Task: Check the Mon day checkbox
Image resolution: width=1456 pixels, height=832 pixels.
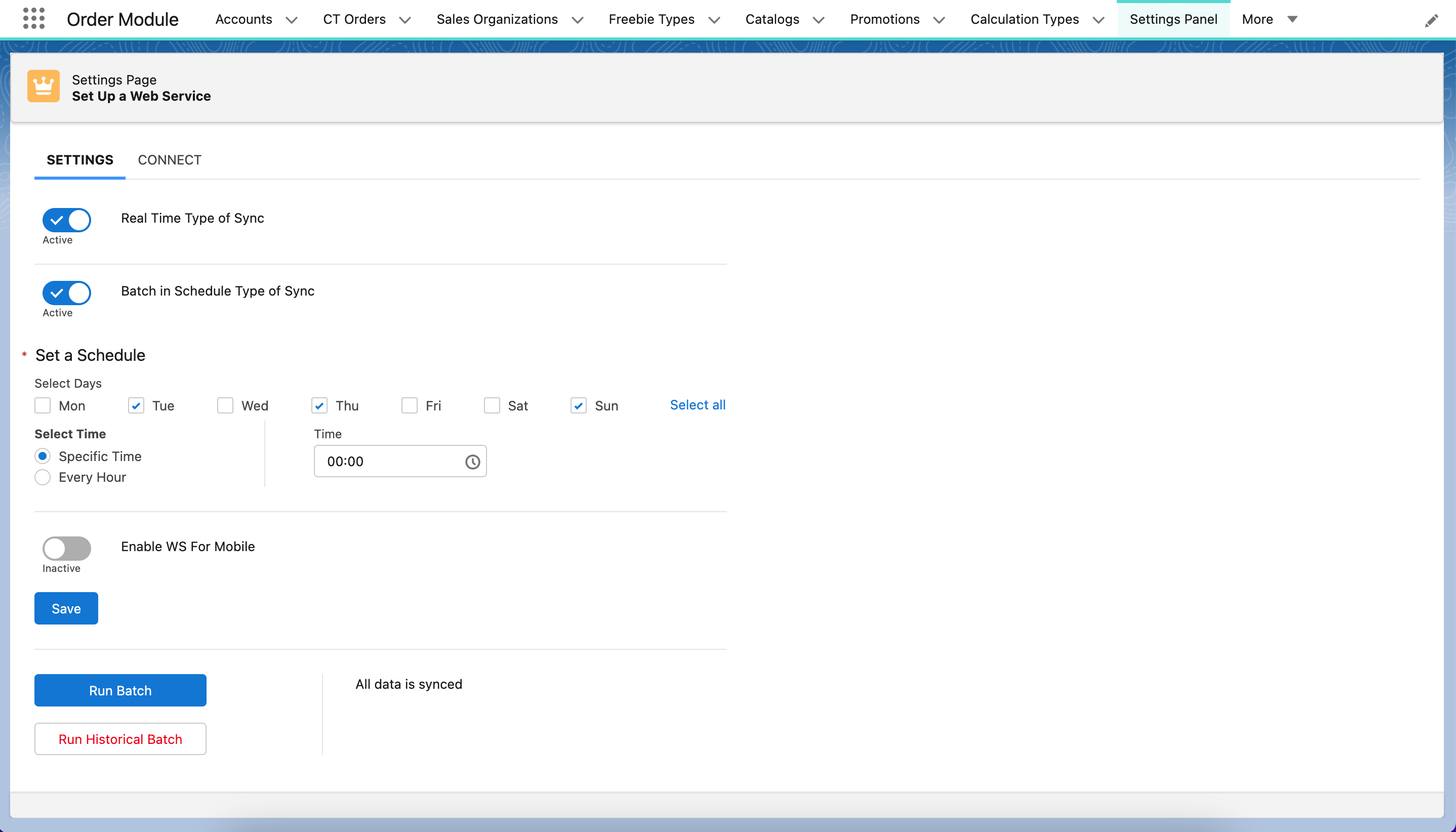Action: [x=43, y=405]
